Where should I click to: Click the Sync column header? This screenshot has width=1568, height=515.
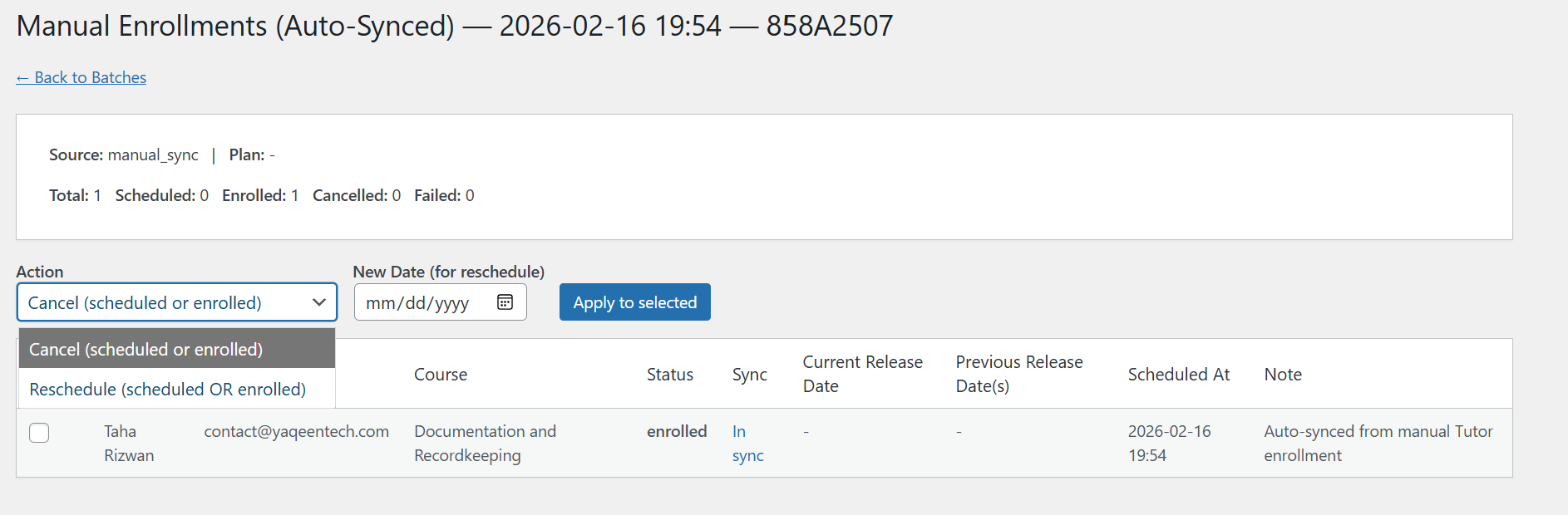click(749, 375)
